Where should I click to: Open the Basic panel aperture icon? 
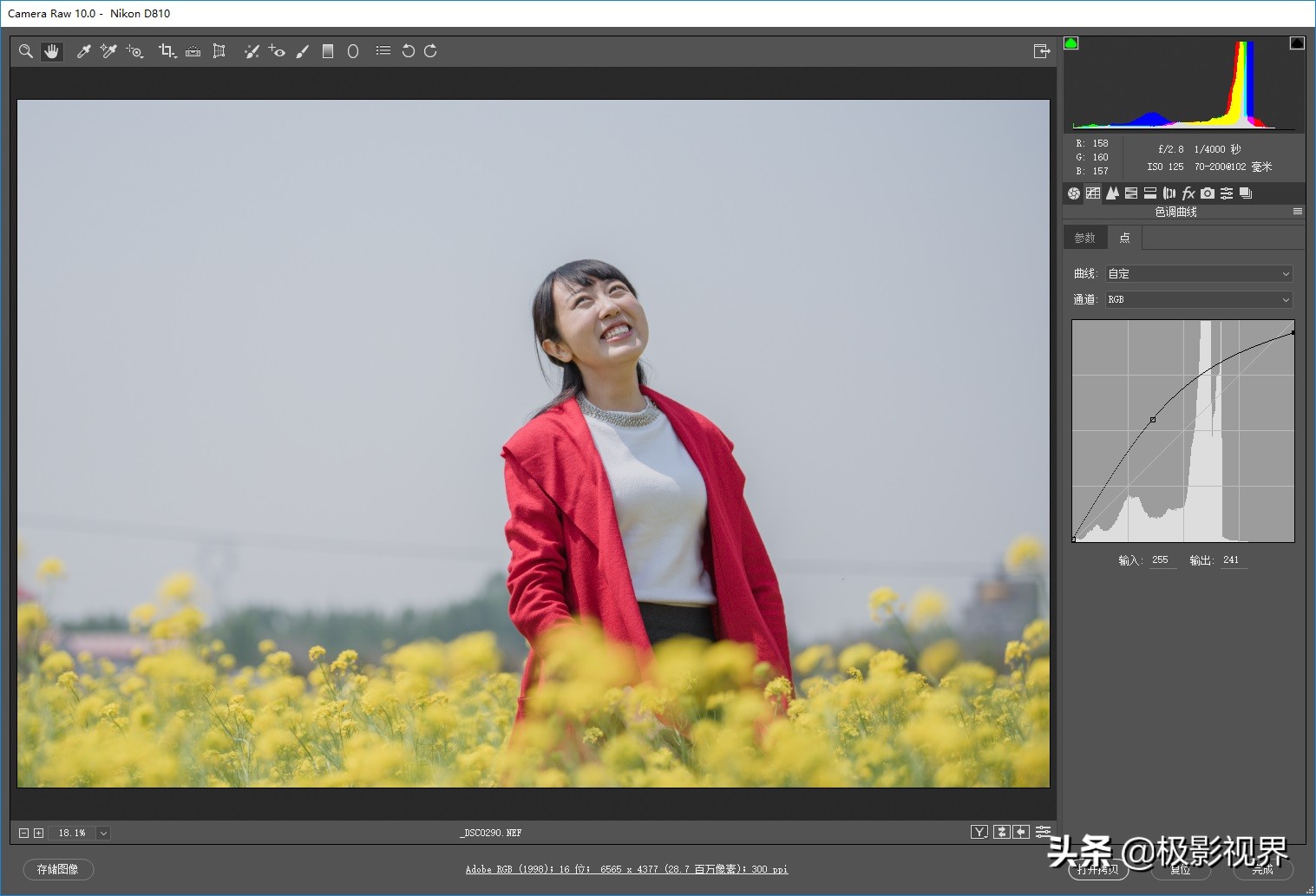pos(1074,193)
